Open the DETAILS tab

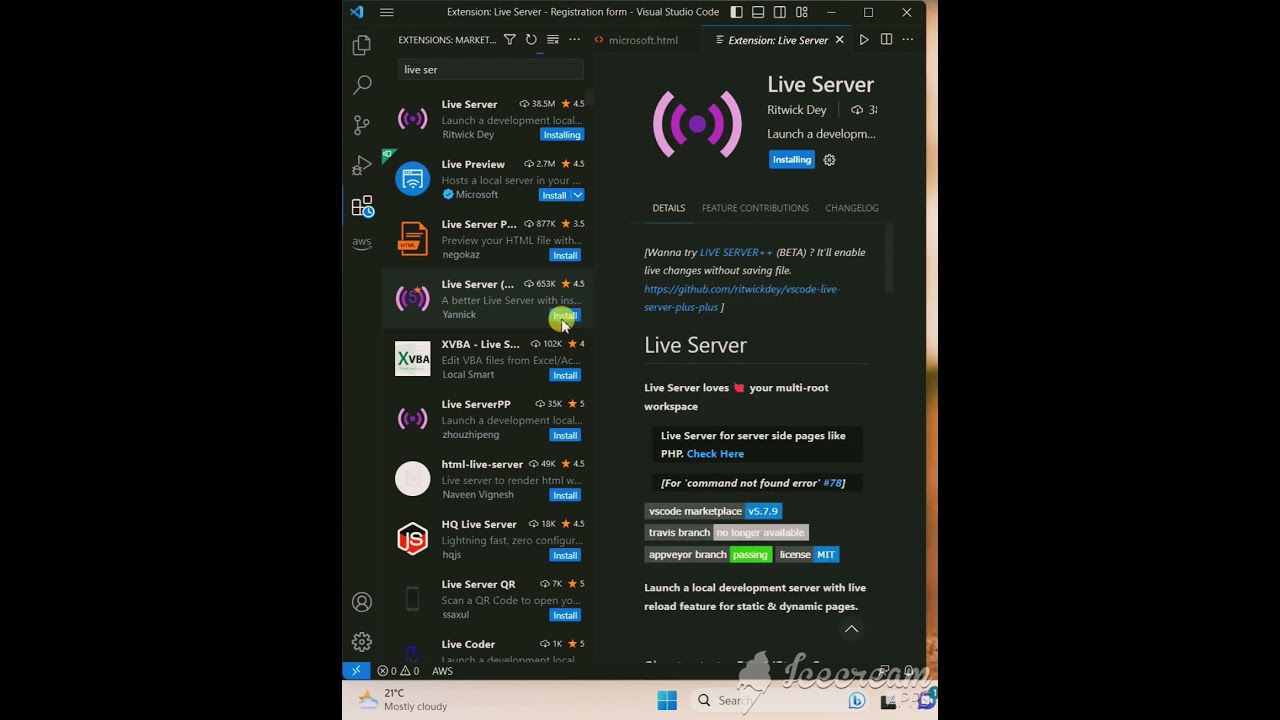tap(669, 208)
